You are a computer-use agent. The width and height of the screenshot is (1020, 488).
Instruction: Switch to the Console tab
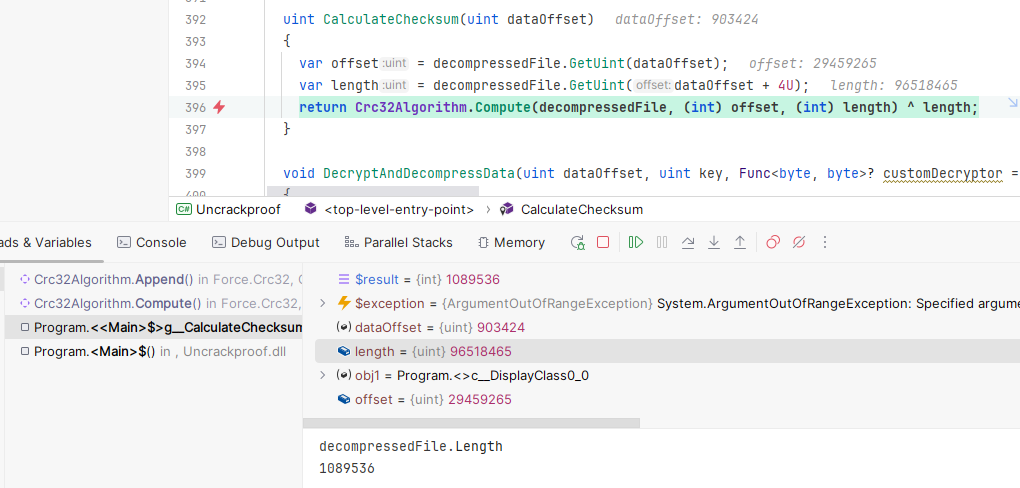152,242
